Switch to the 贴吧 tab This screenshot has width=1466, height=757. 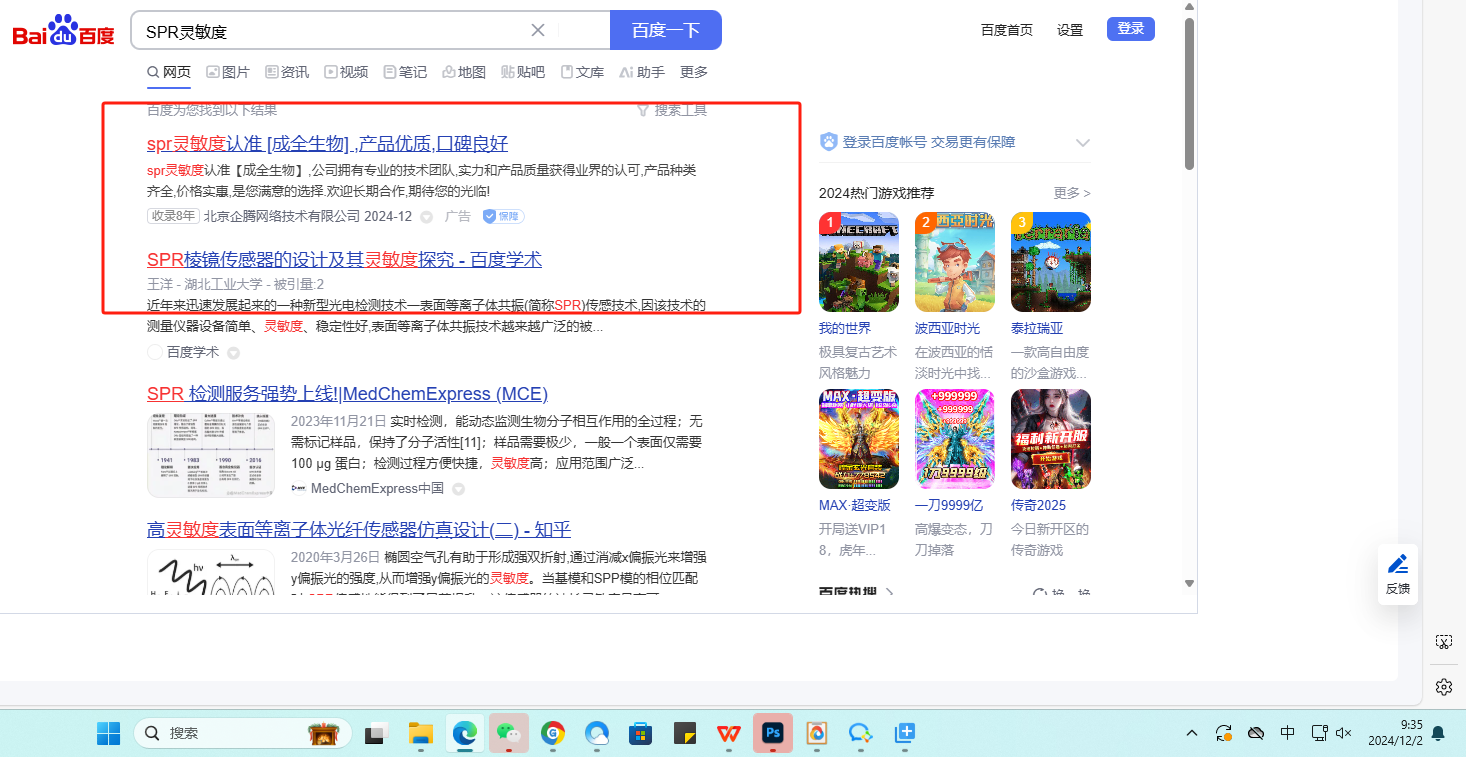[x=523, y=72]
